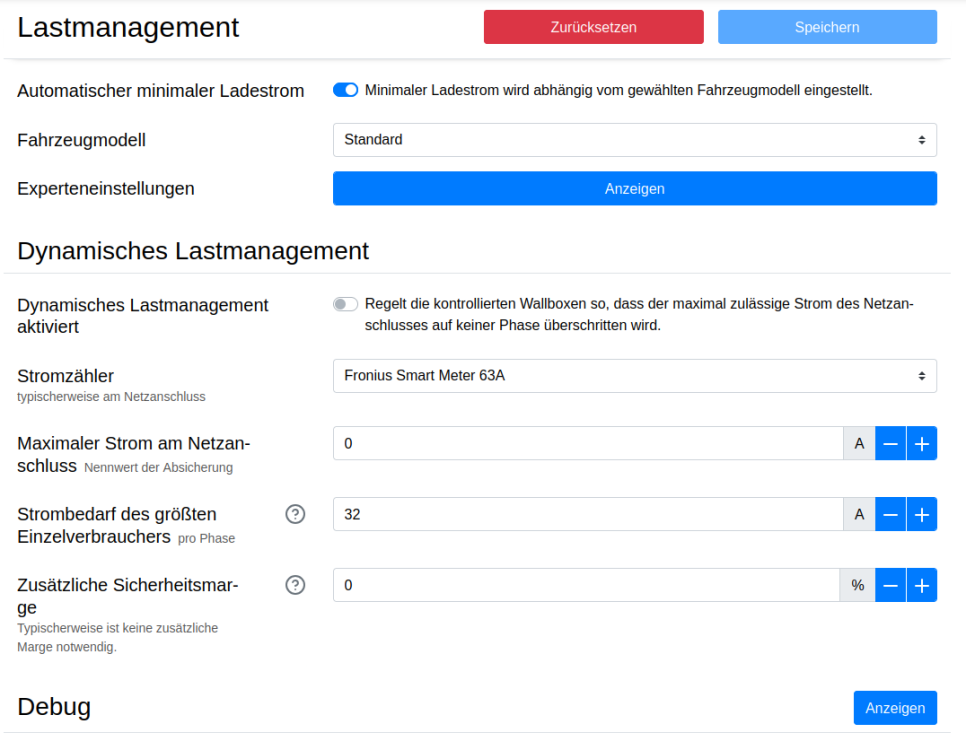The height and width of the screenshot is (750, 966).
Task: Focus Maximaler Strom am Netzanschluss input field
Action: 588,443
